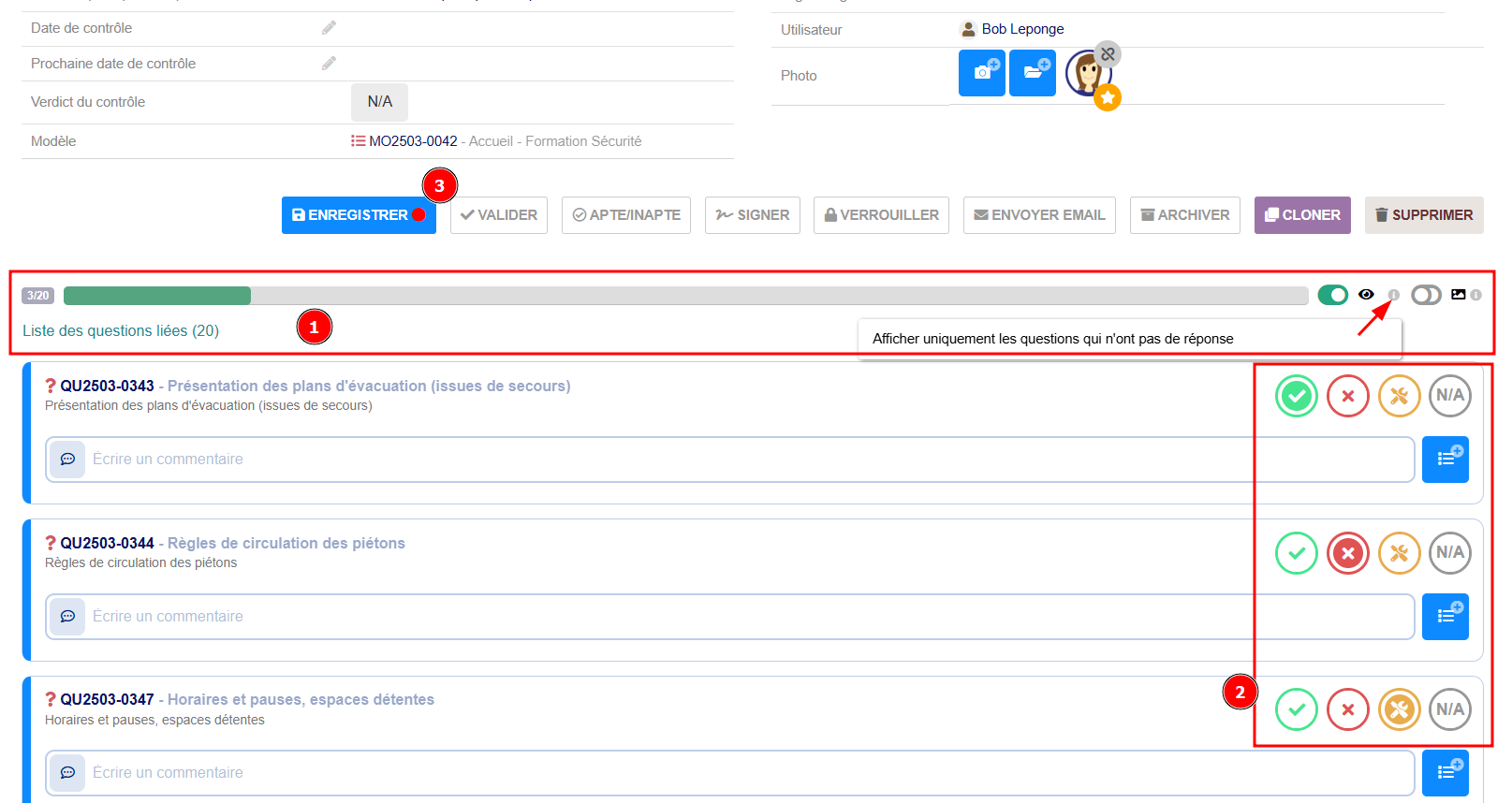The image size is (1512, 803).
Task: Click the comment bubble icon for QU2503-0347
Action: click(67, 773)
